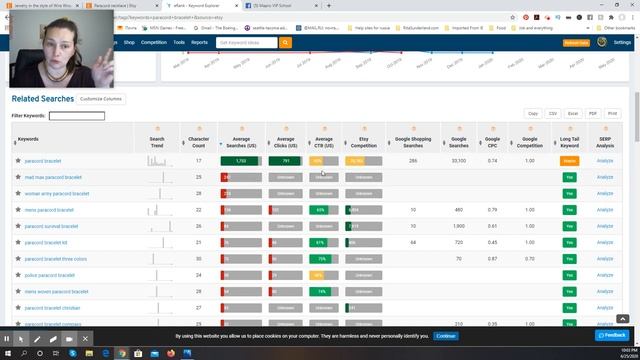Viewport: 640px width, 360px height.
Task: Open the Windows Start menu
Action: [x=8, y=353]
